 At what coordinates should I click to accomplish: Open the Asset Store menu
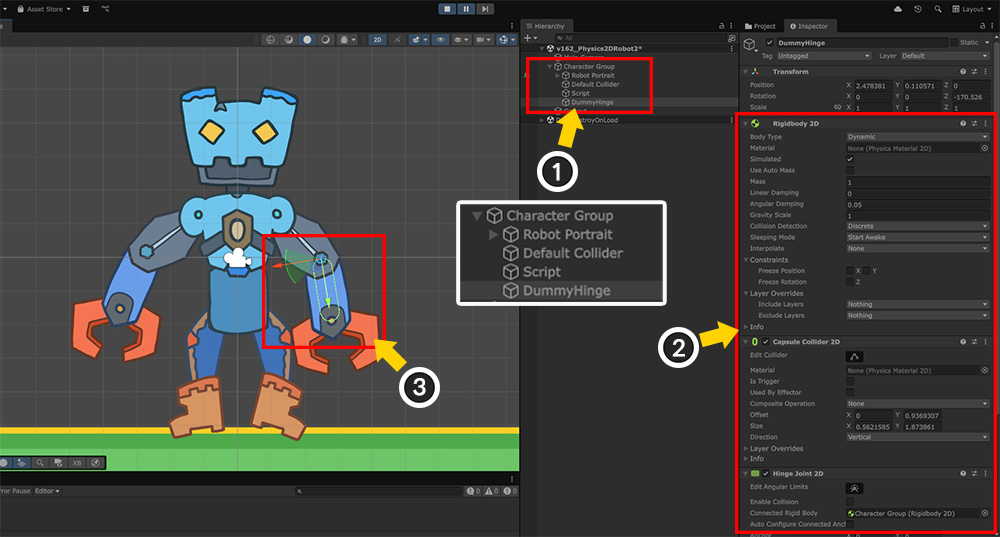coord(40,9)
